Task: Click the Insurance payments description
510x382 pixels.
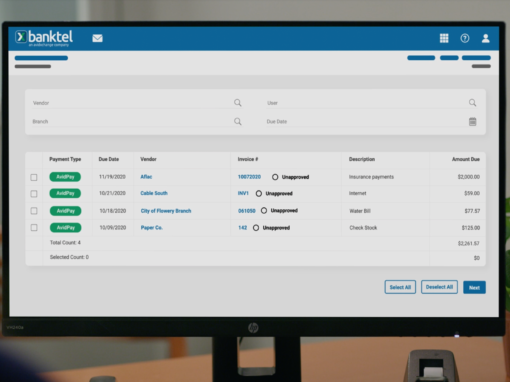Action: pos(371,177)
